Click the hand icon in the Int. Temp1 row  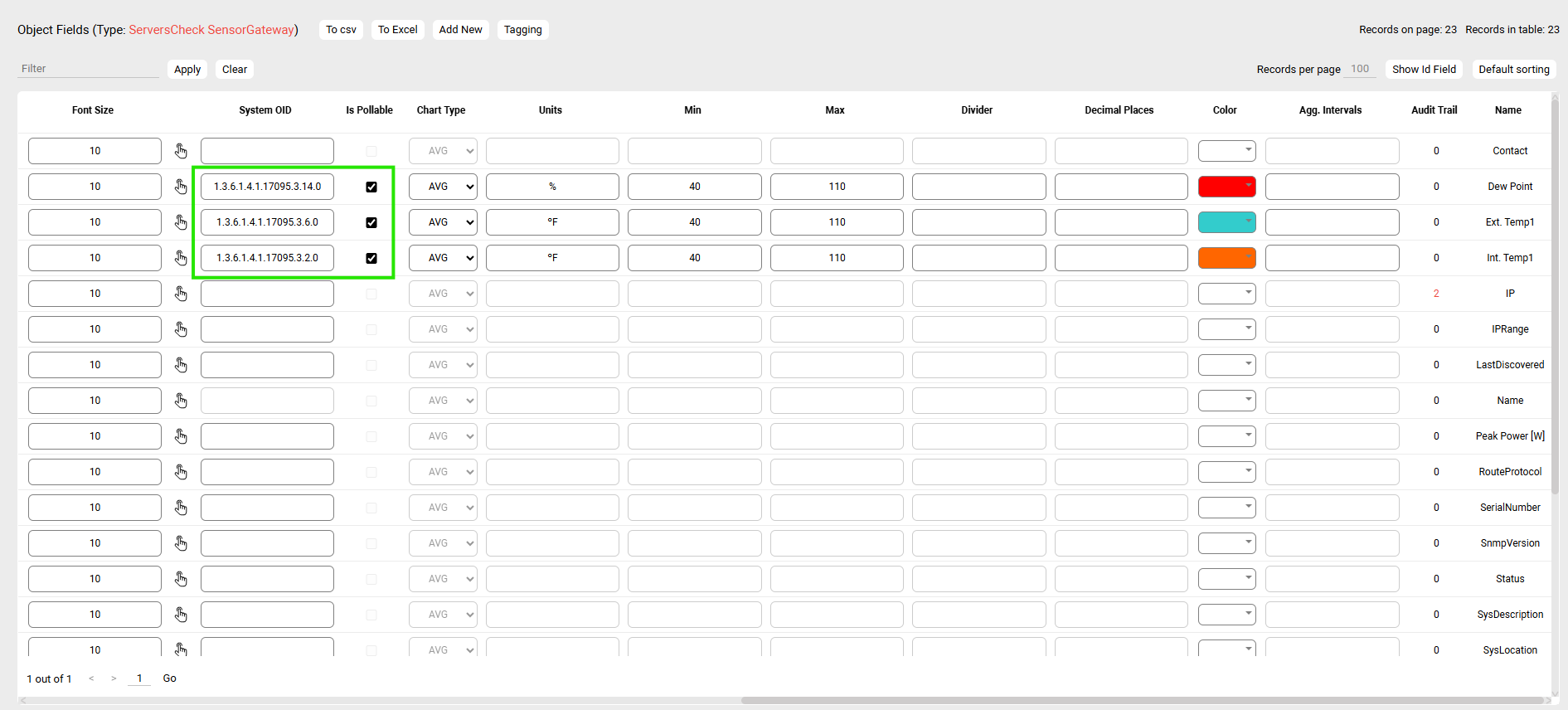pyautogui.click(x=181, y=258)
